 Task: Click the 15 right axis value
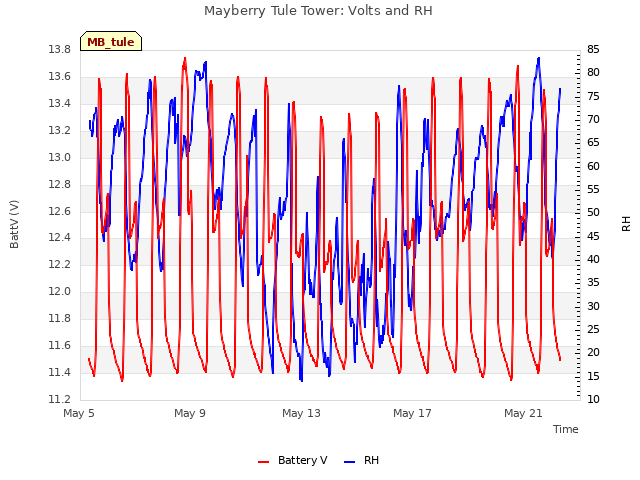pyautogui.click(x=593, y=376)
